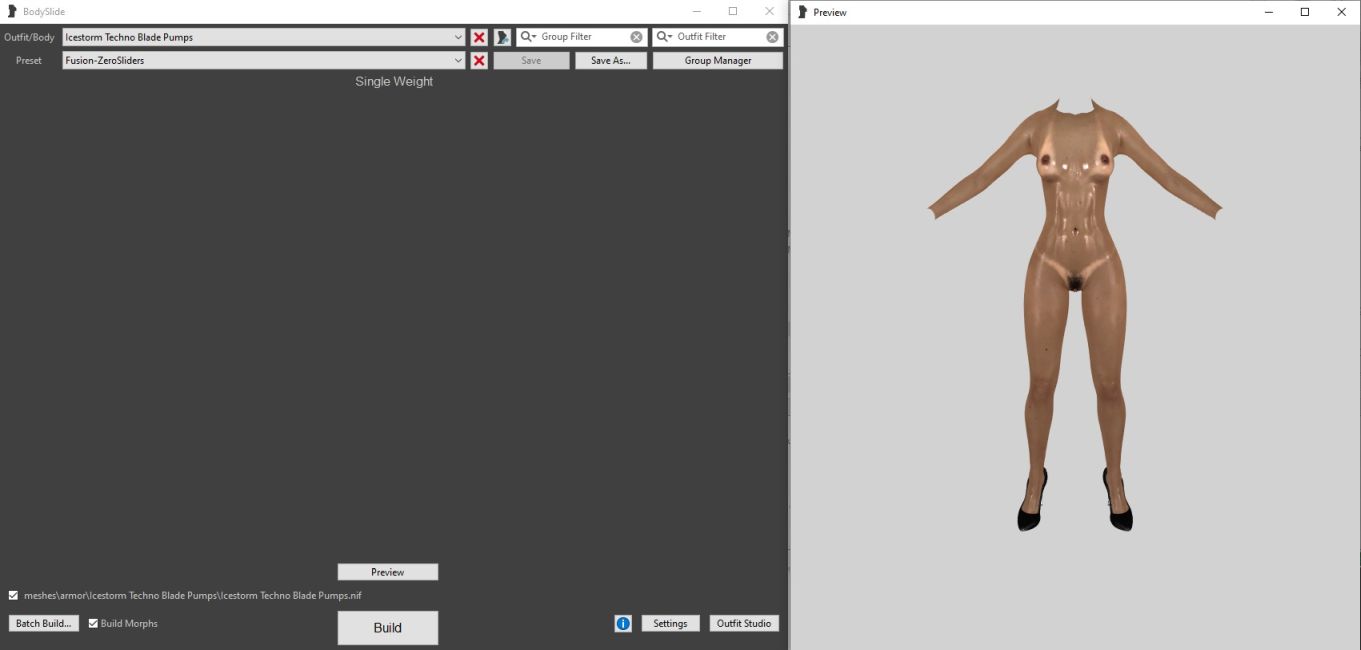The width and height of the screenshot is (1361, 650).
Task: Open the blue info/about icon
Action: coord(623,623)
